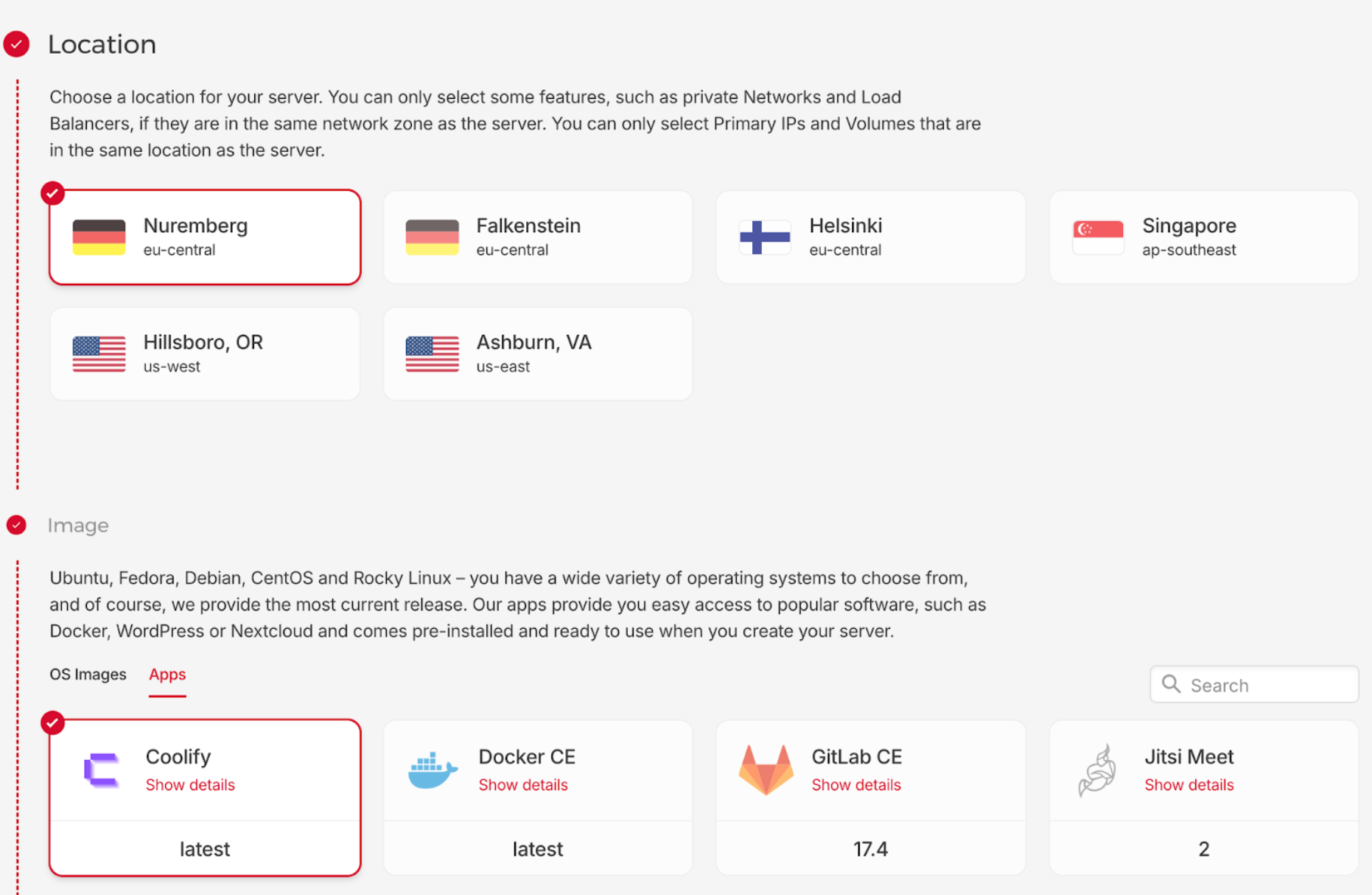
Task: Click the Singapore flag icon
Action: point(1098,237)
